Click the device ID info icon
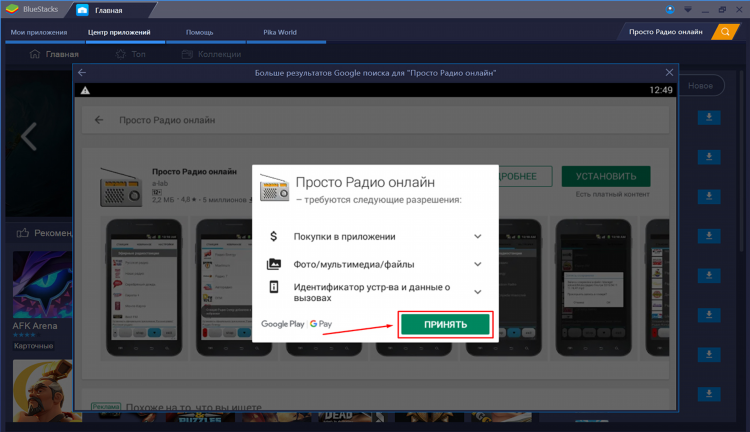Viewport: 750px width, 432px height. click(274, 287)
